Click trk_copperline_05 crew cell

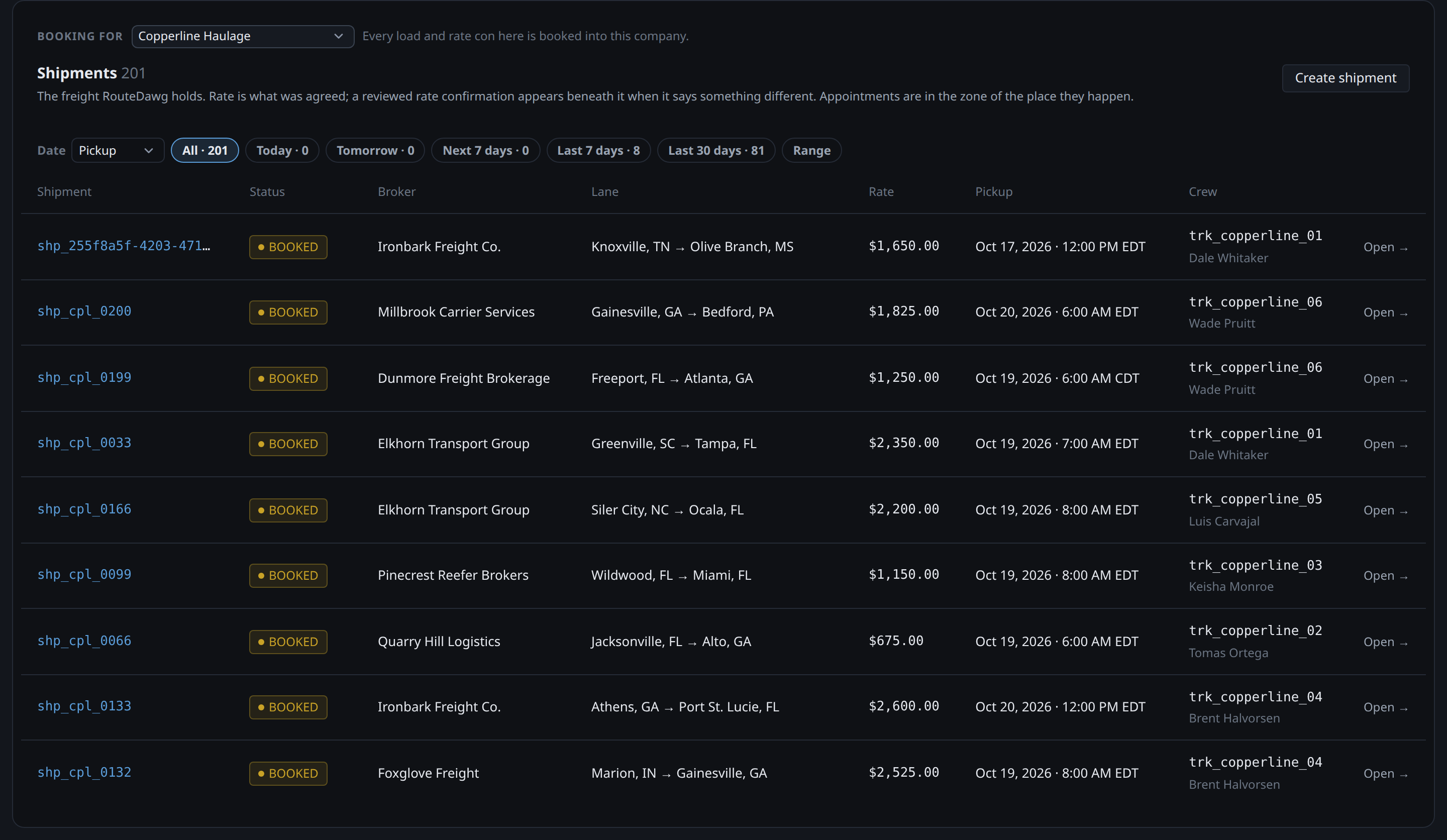pyautogui.click(x=1255, y=499)
